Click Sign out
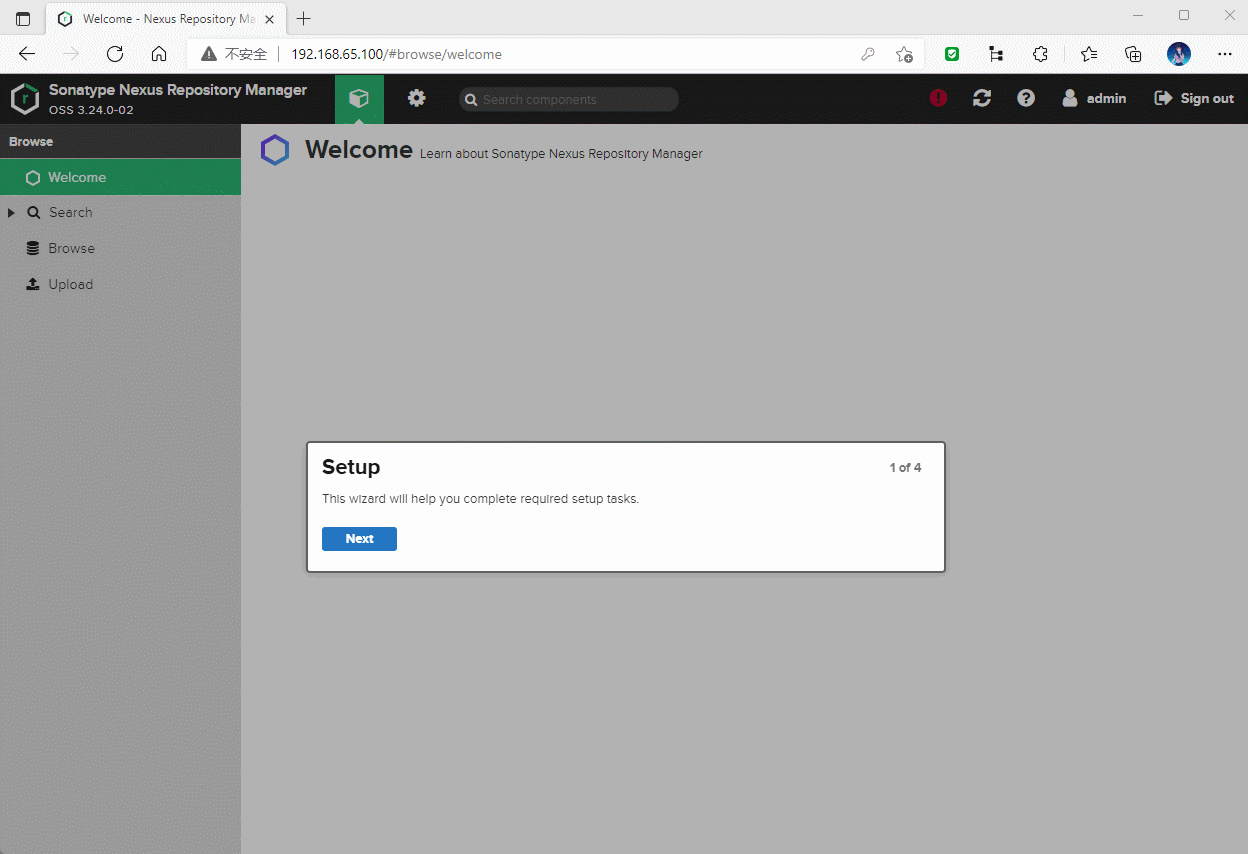The width and height of the screenshot is (1248, 854). pos(1195,98)
